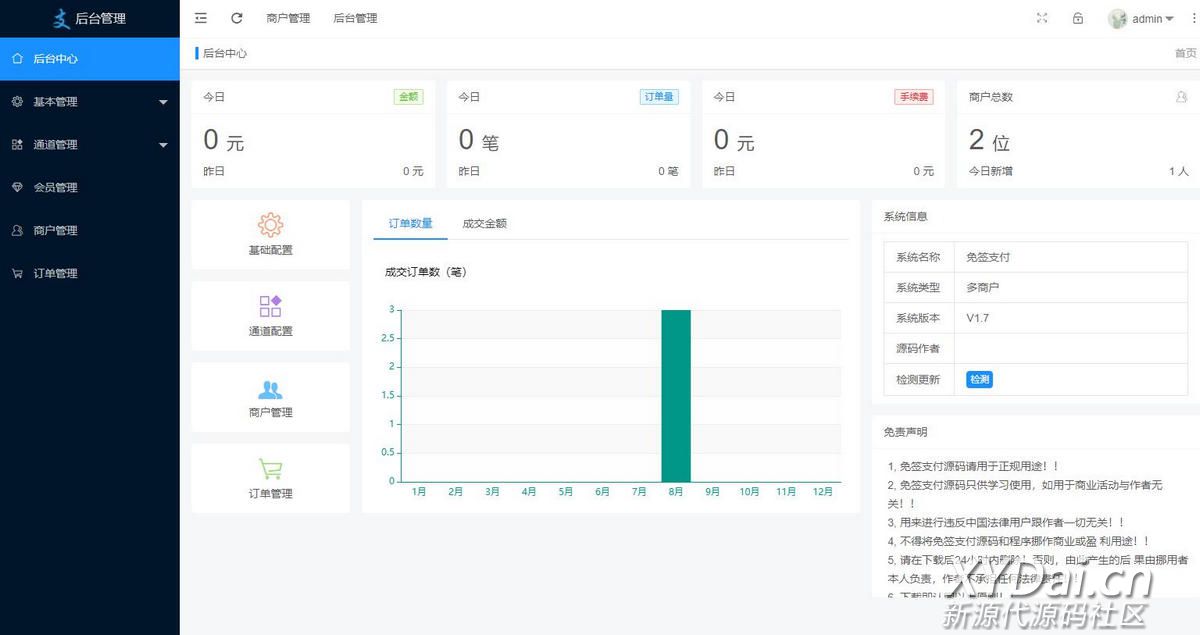Screen dimensions: 1200x635
Task: Click the admin username text
Action: pyautogui.click(x=1147, y=19)
